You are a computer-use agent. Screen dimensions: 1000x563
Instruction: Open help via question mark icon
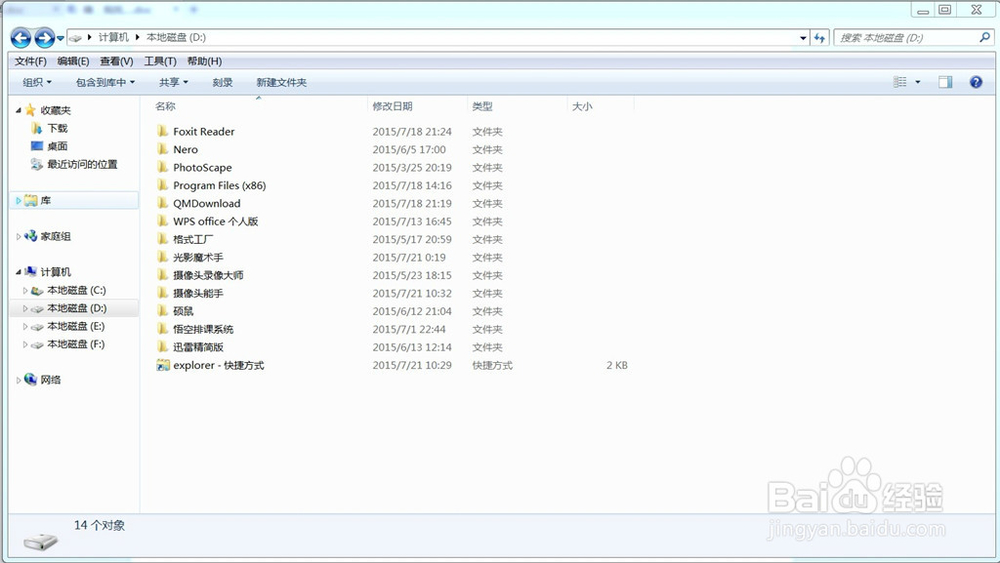pos(976,82)
